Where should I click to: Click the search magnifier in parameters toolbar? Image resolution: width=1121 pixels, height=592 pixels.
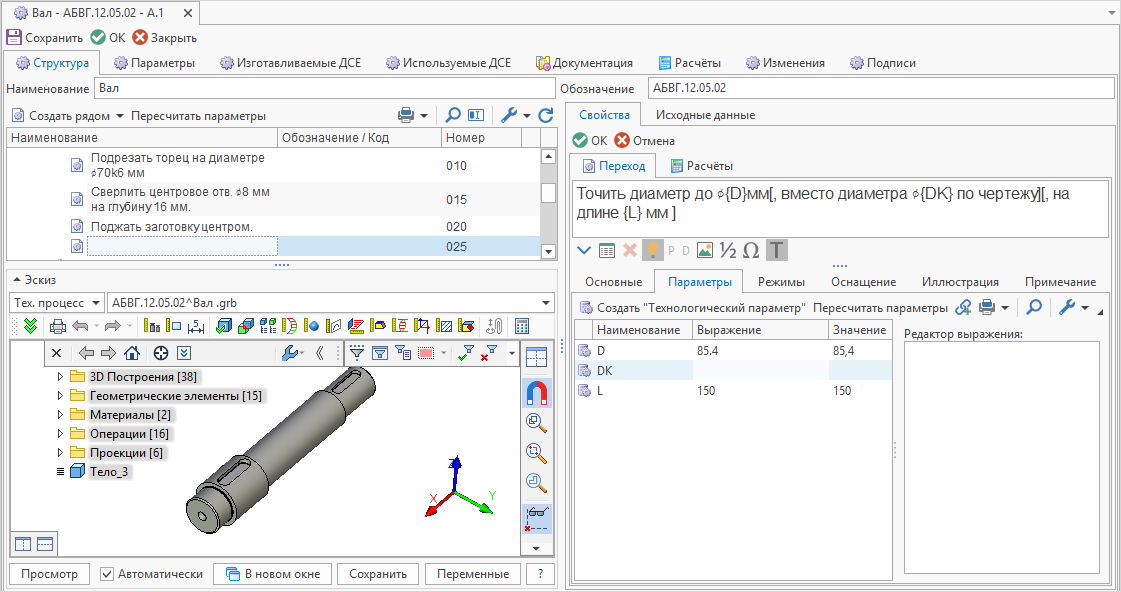(x=1034, y=307)
